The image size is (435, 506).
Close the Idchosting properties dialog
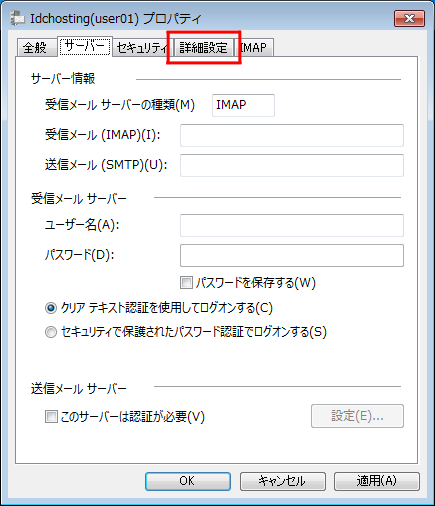coord(409,18)
